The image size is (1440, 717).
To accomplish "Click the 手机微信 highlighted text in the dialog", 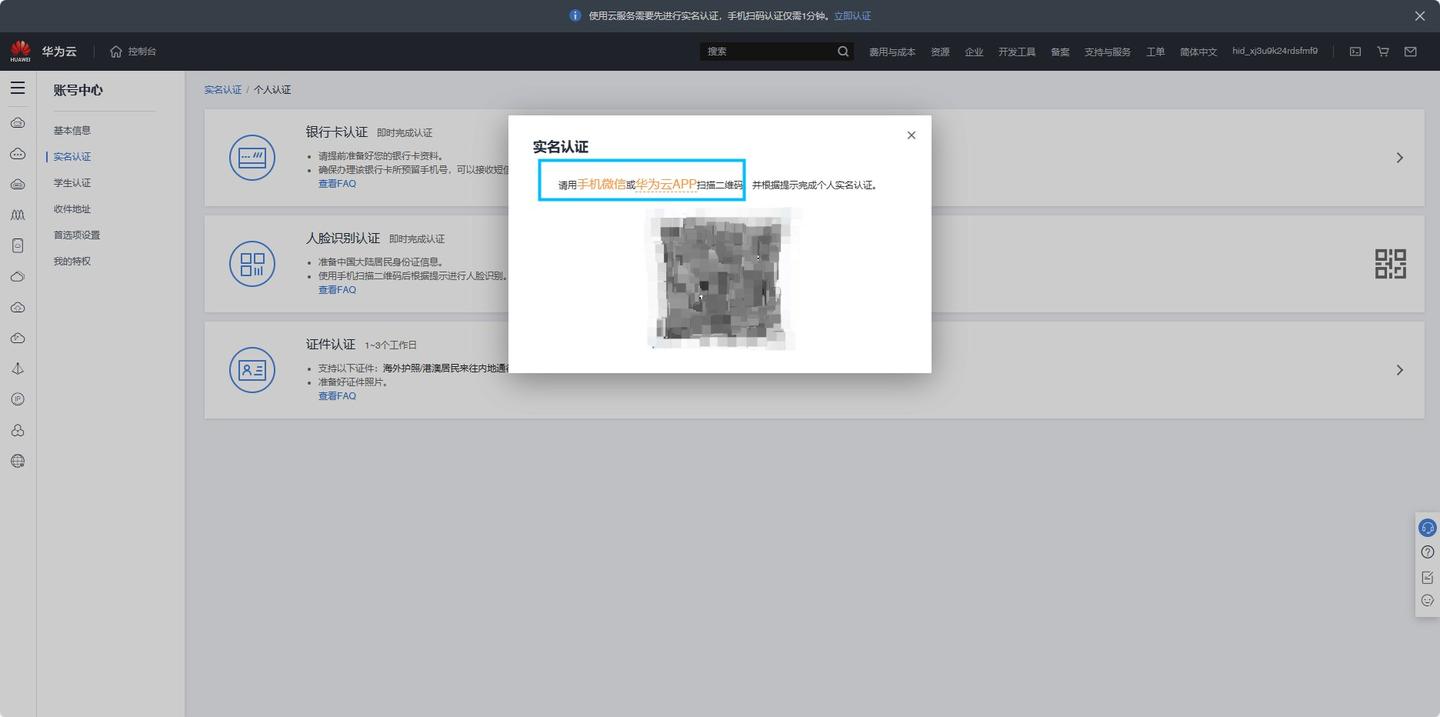I will tap(602, 184).
